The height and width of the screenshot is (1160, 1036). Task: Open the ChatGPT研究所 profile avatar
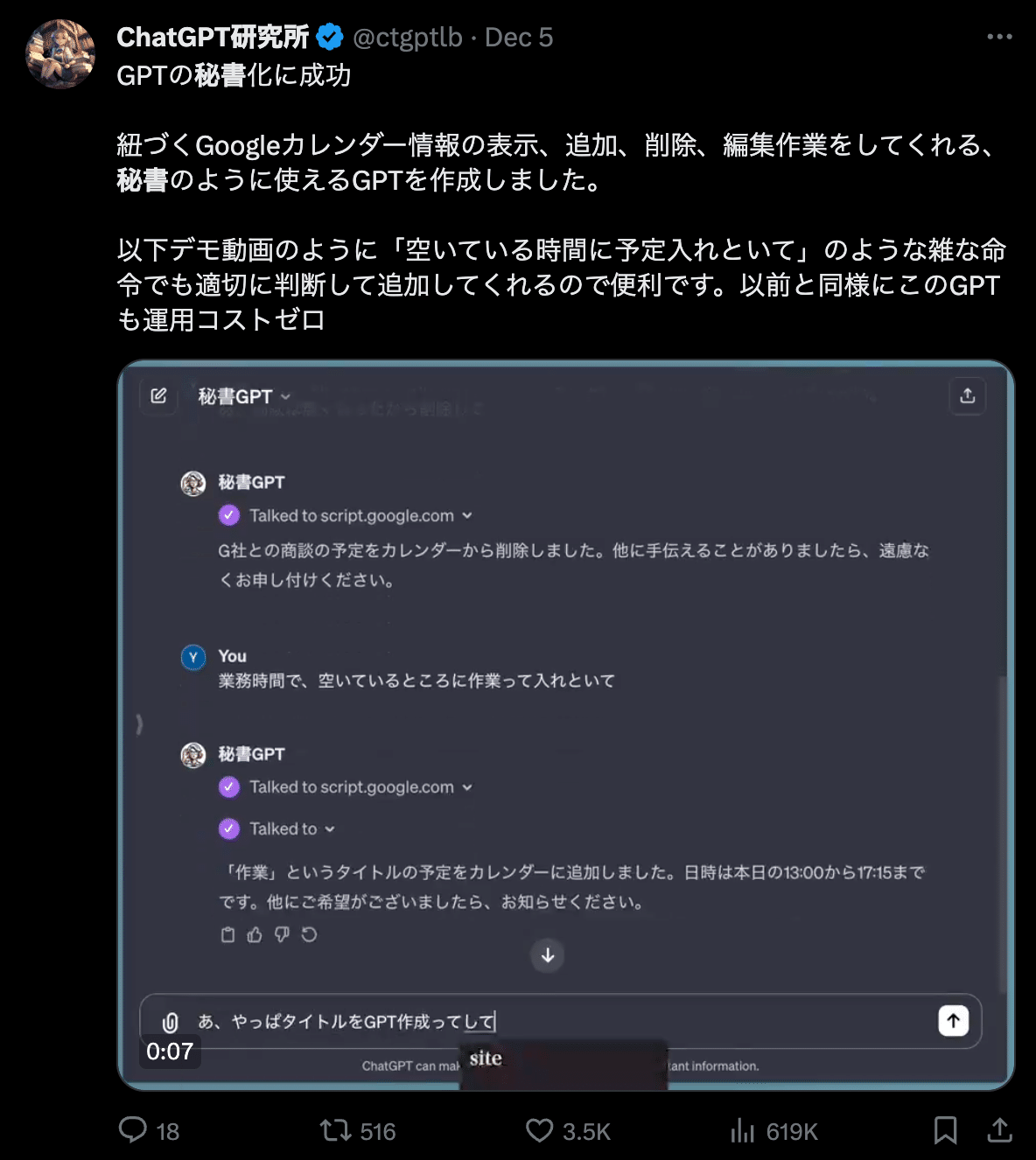tap(60, 54)
